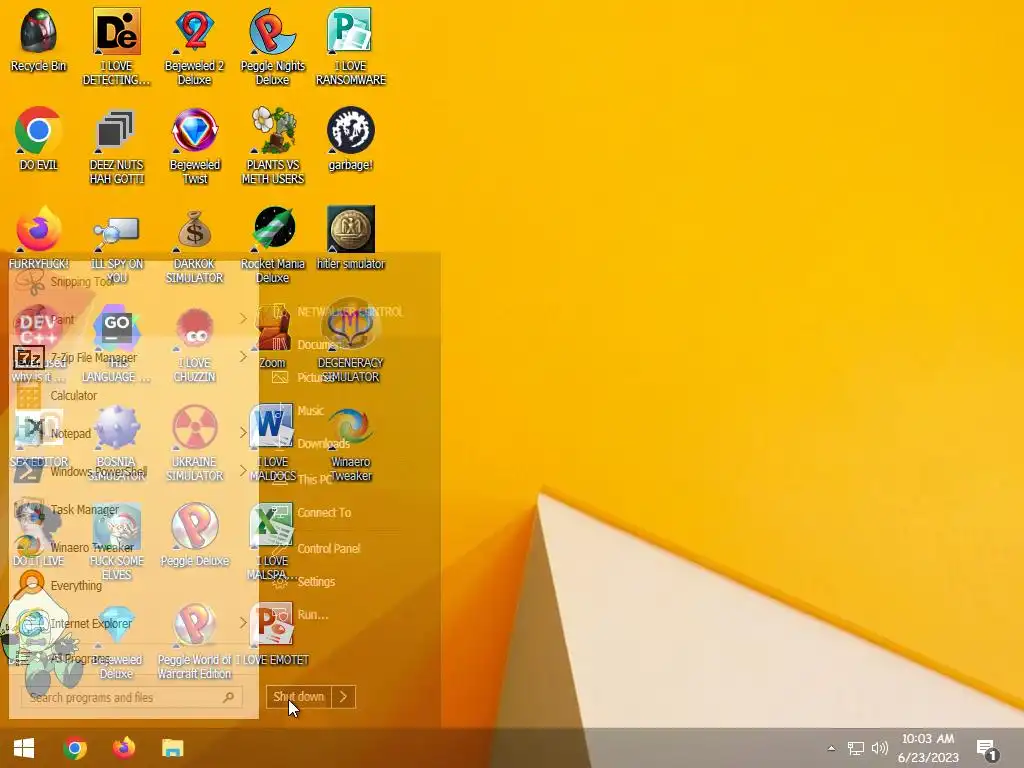Launch Chrome from the taskbar
The height and width of the screenshot is (768, 1024).
point(75,748)
